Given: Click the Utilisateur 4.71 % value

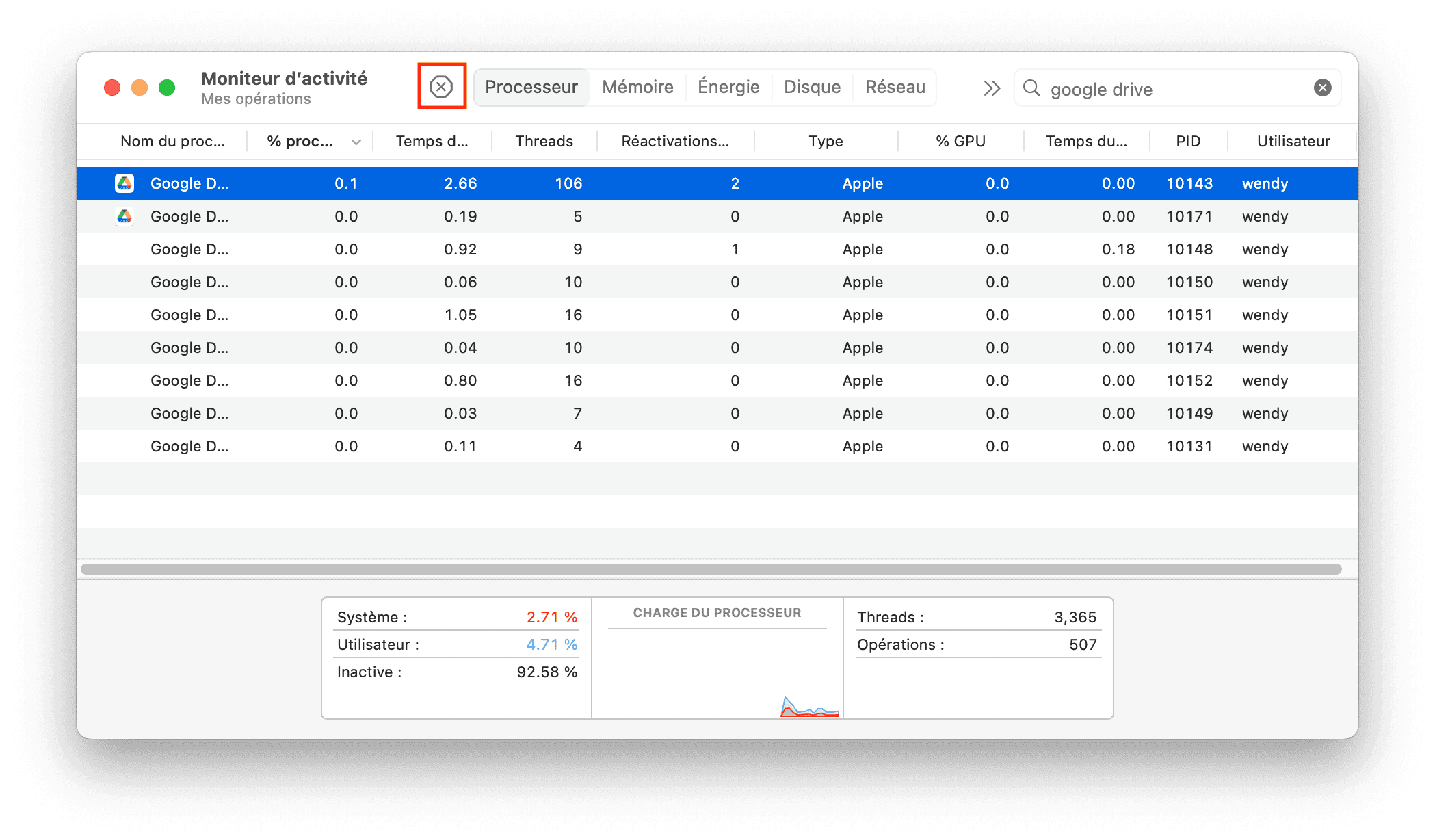Looking at the screenshot, I should pos(552,644).
